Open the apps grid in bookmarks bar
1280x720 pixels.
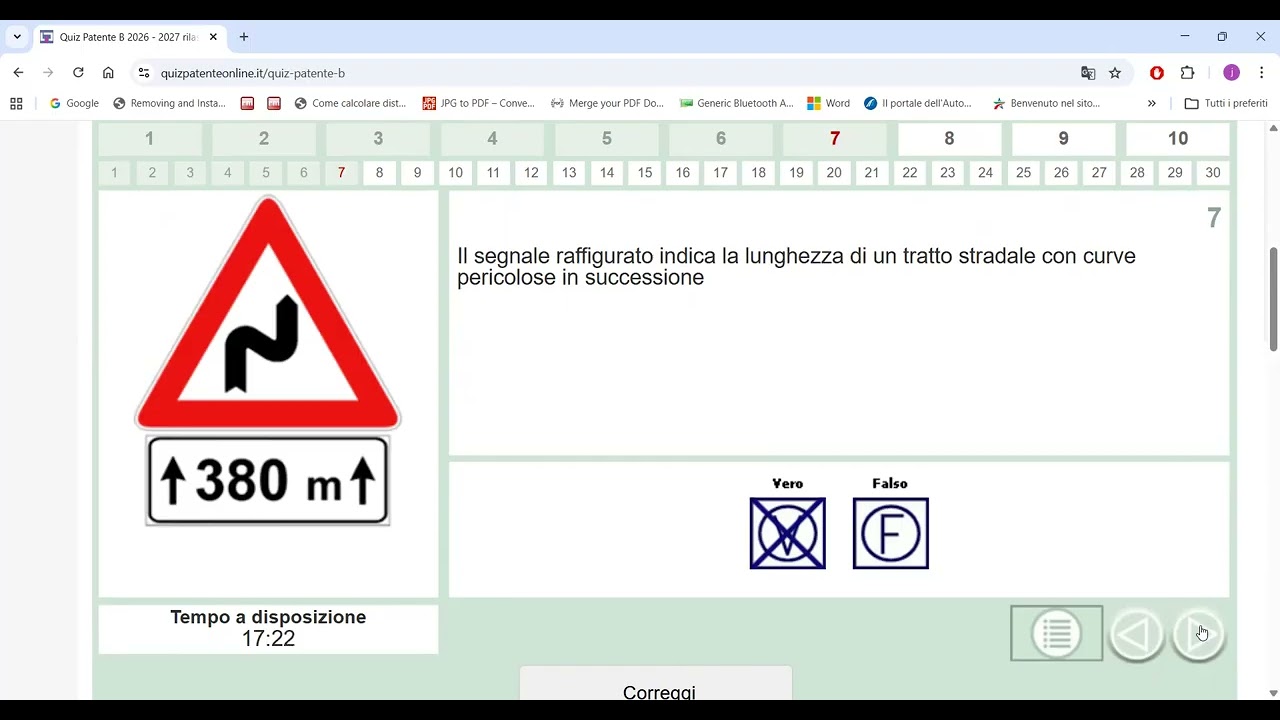[16, 103]
